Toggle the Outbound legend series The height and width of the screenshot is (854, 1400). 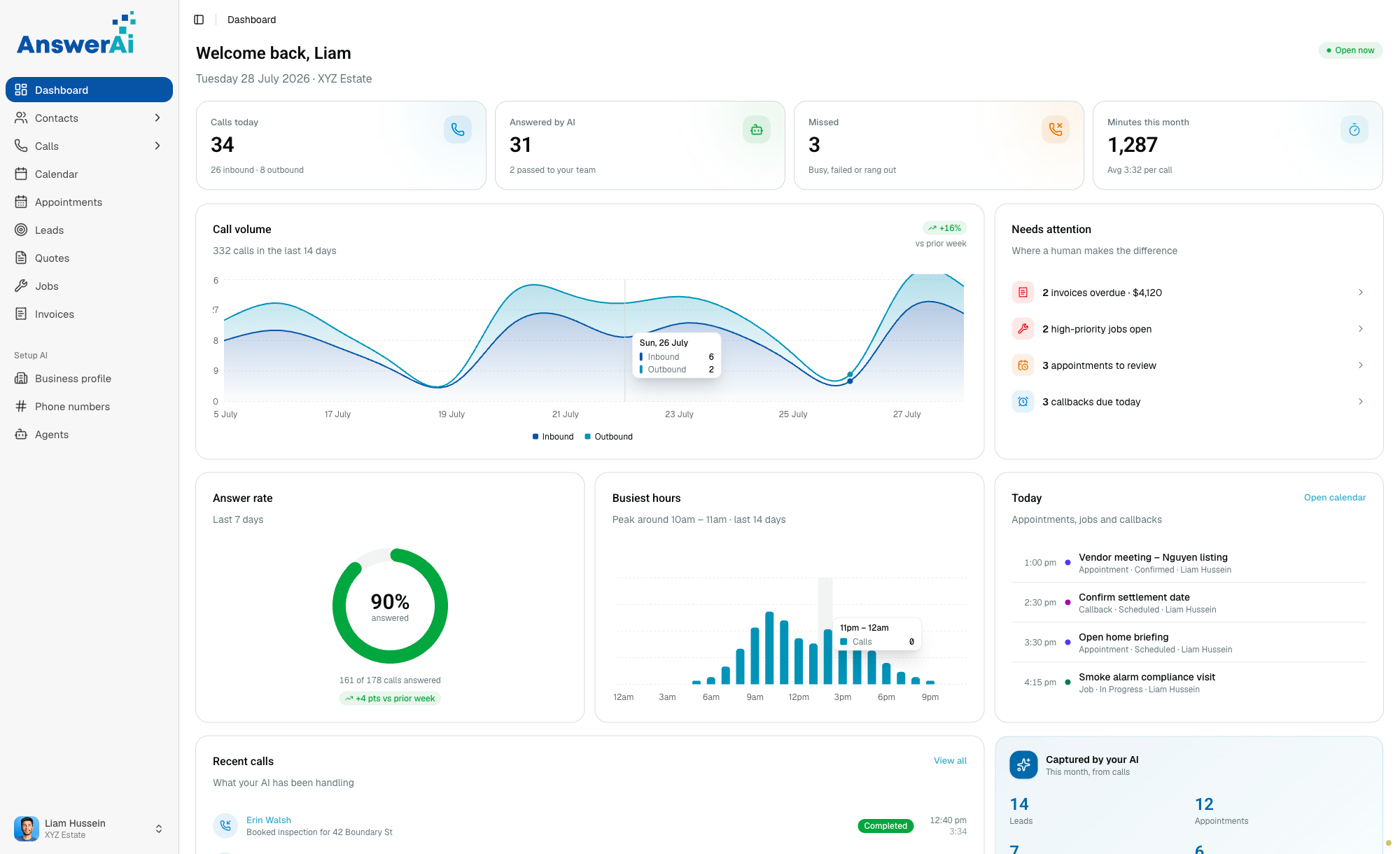tap(608, 437)
